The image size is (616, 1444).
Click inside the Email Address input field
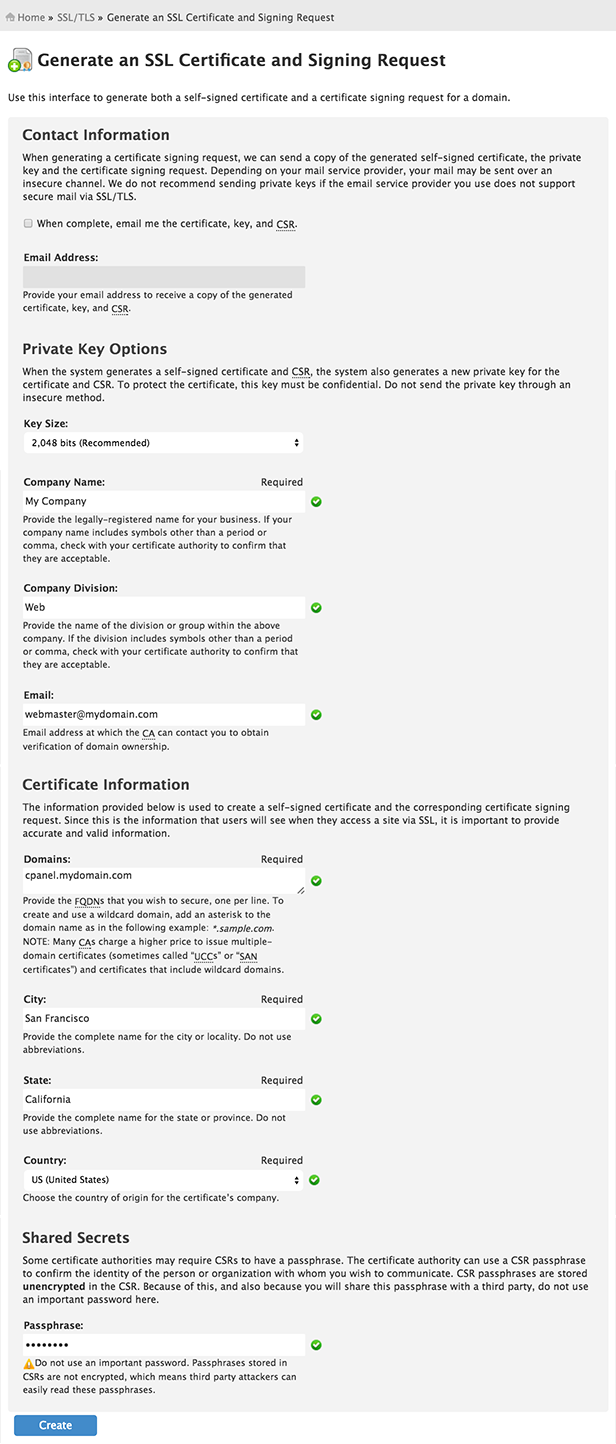(163, 277)
